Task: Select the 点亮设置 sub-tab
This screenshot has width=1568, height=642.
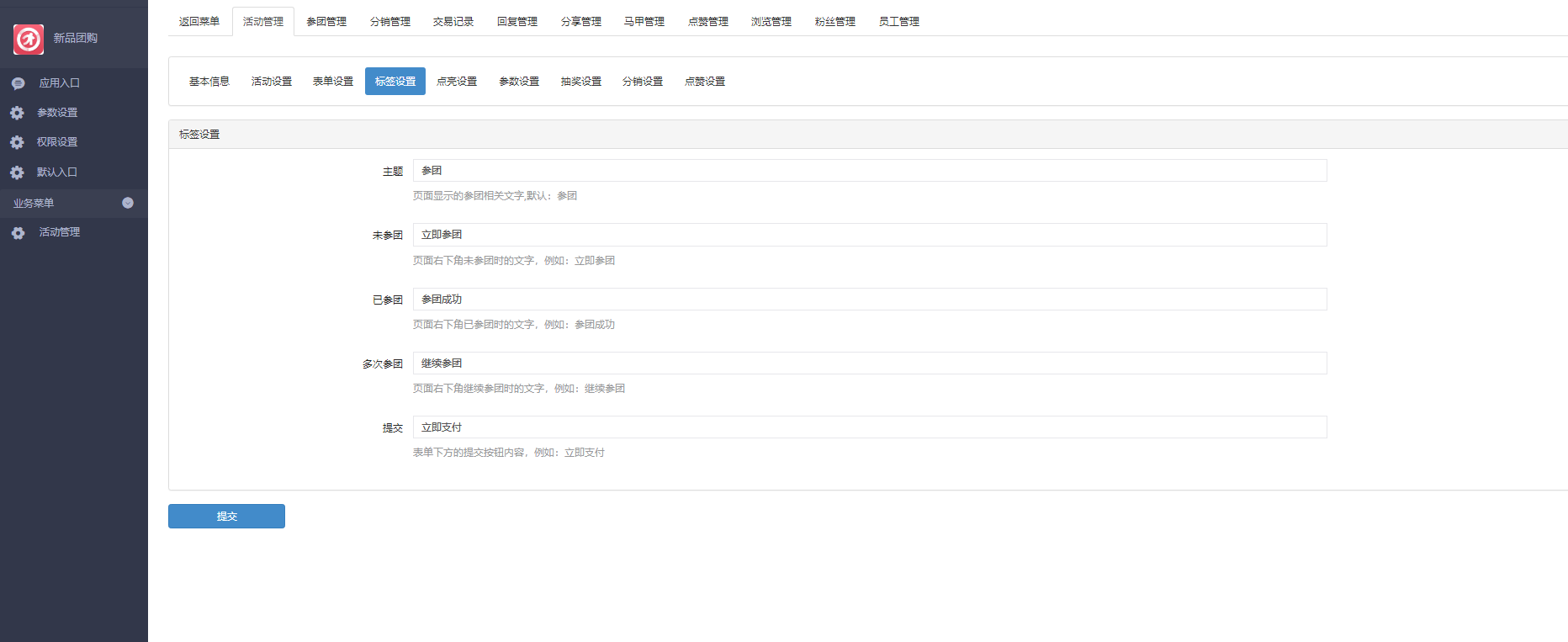Action: (457, 82)
